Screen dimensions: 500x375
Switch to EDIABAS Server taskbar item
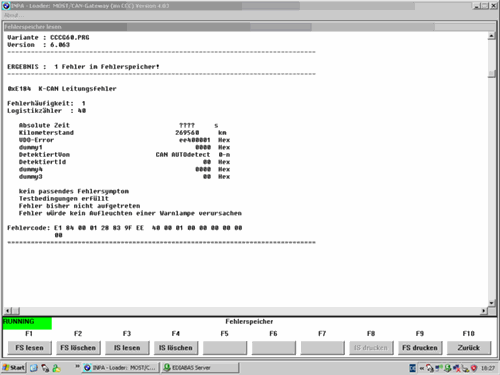point(201,368)
